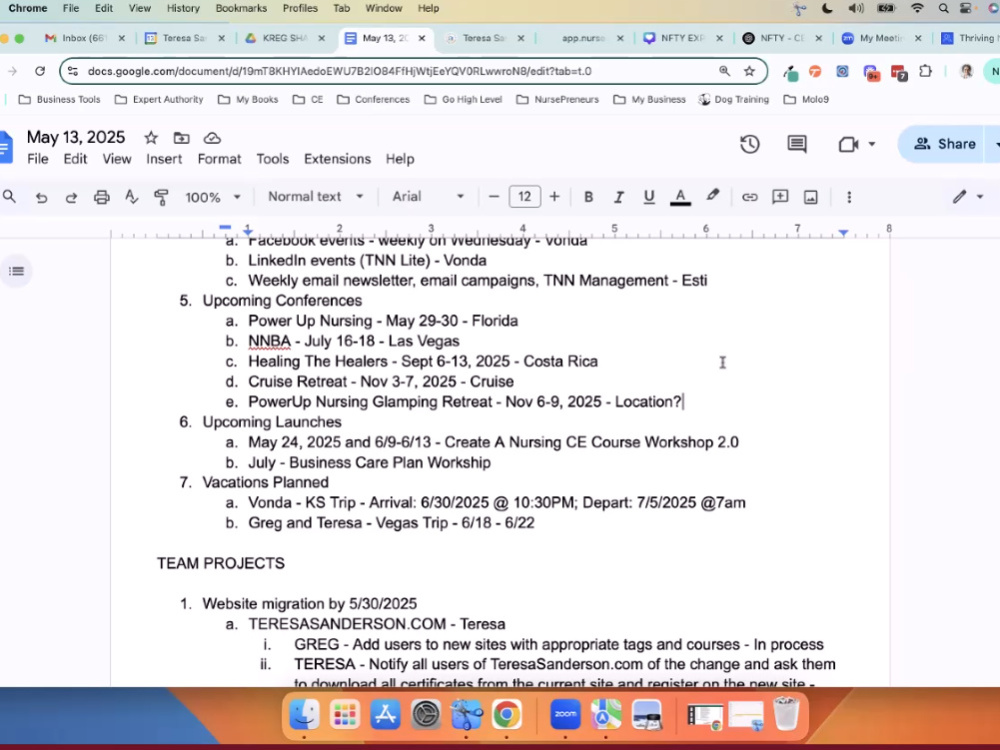Click the Redo icon in Docs toolbar

click(x=71, y=198)
